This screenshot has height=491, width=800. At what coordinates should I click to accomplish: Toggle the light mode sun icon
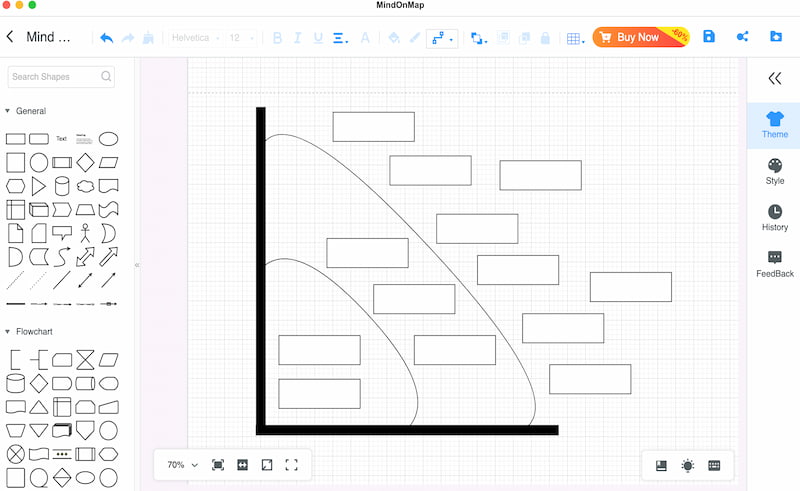pos(688,465)
